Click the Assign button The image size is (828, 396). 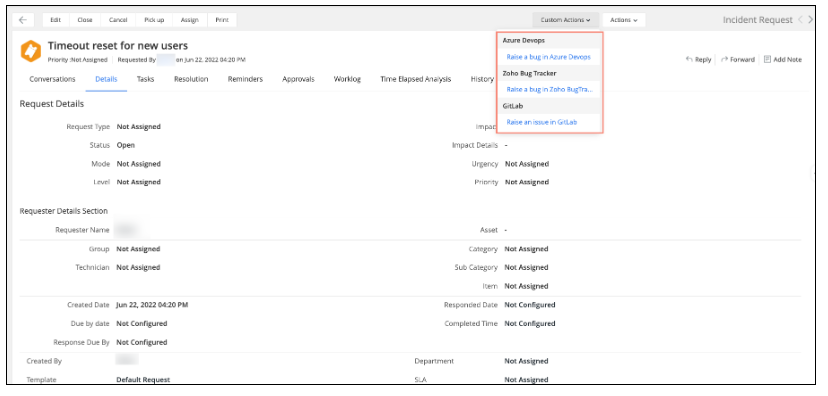[x=190, y=20]
